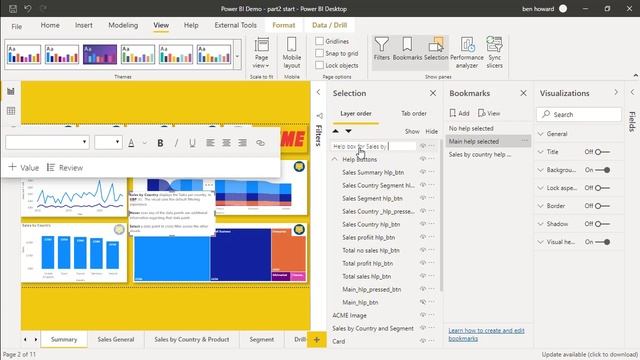The image size is (640, 360).
Task: Toggle the Background switch off
Action: point(602,170)
